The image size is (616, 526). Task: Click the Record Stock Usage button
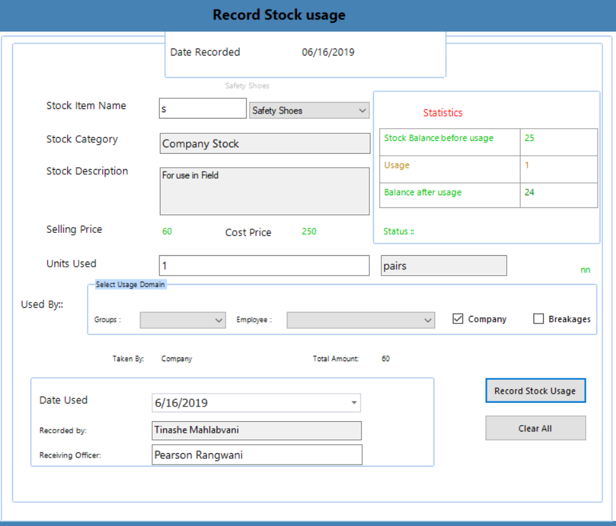535,390
